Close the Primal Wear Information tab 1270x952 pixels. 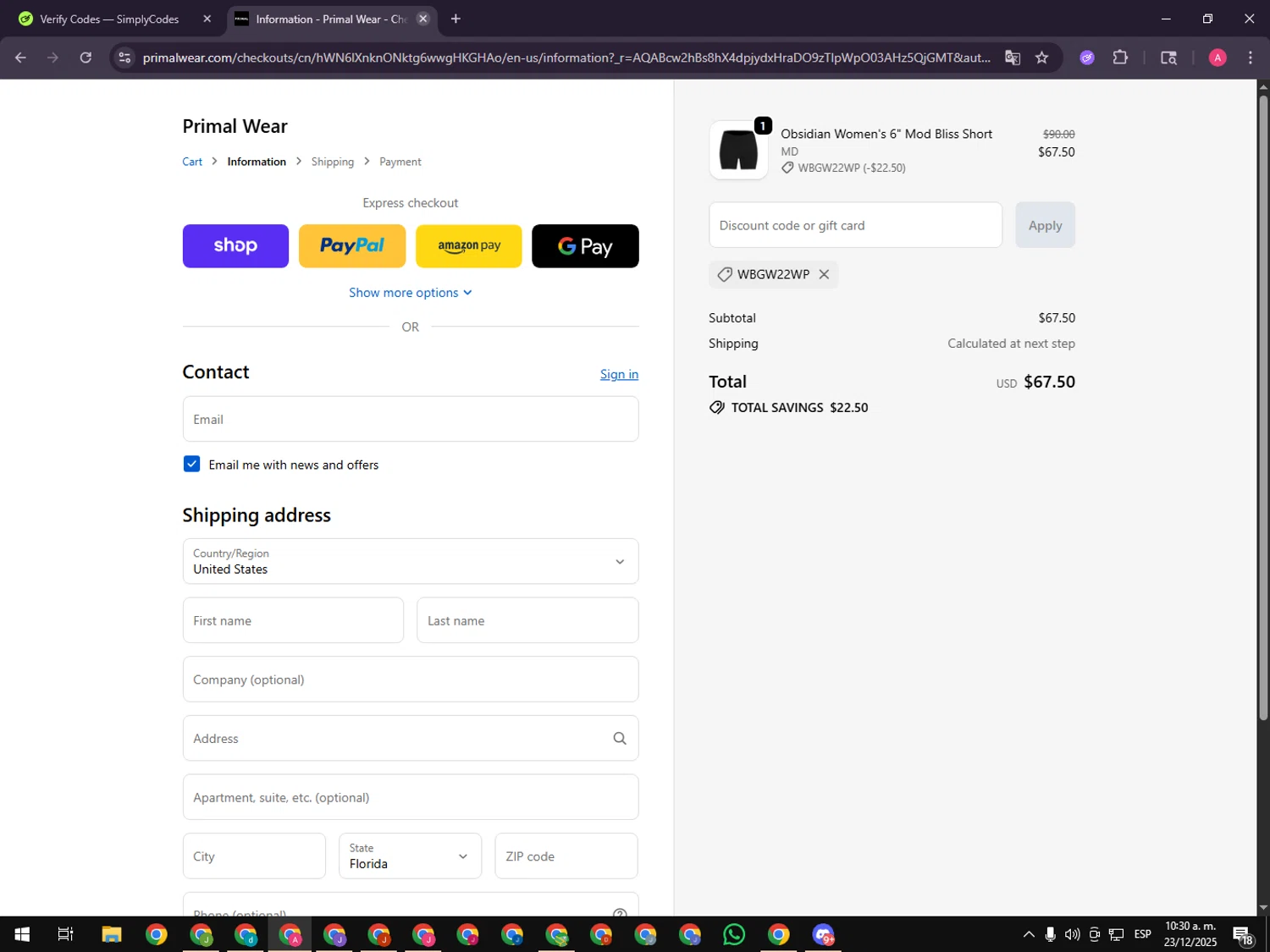click(423, 19)
